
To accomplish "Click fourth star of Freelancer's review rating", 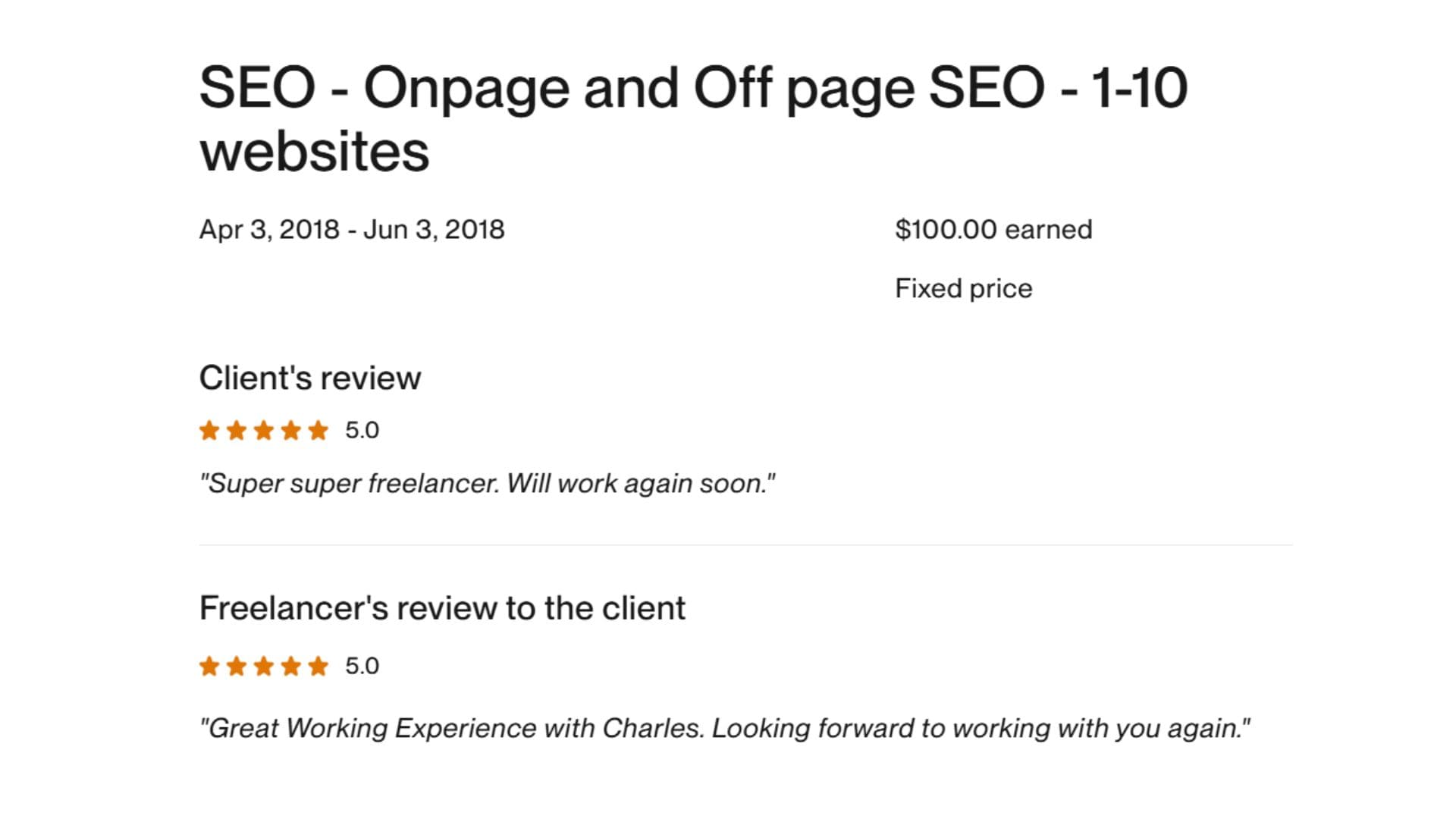I will pyautogui.click(x=291, y=667).
